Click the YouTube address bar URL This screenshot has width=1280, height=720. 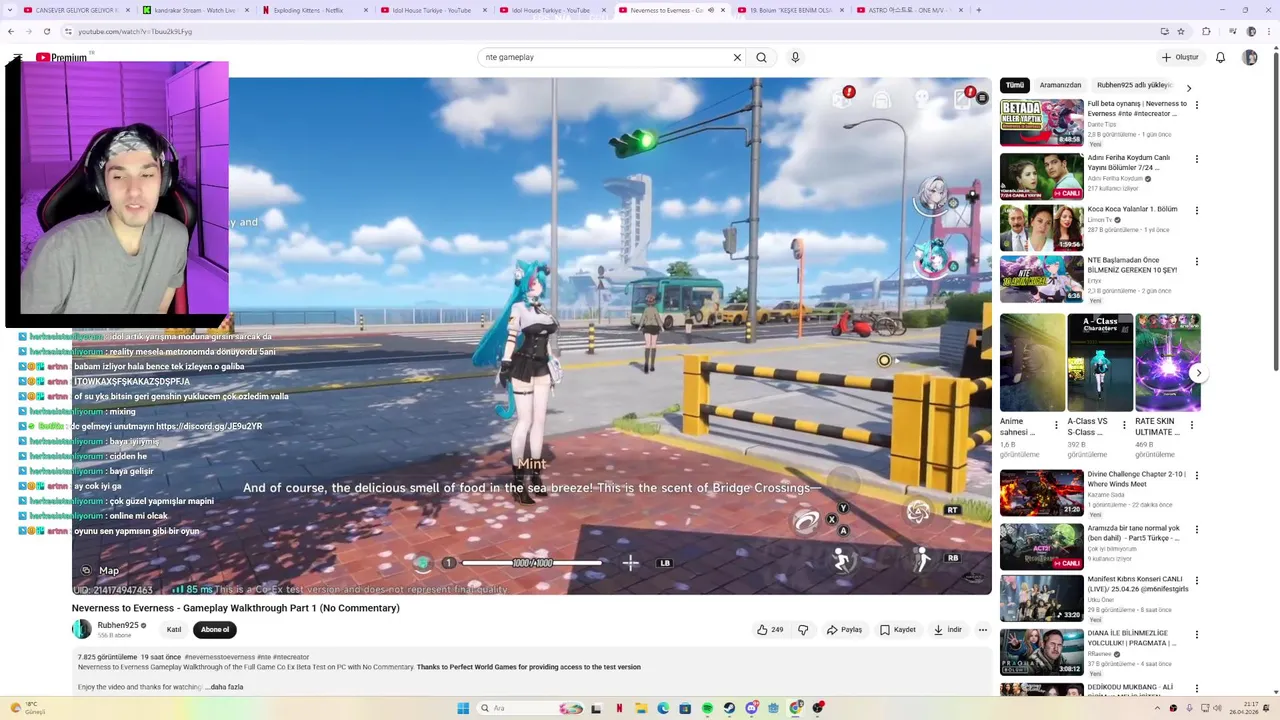click(135, 31)
